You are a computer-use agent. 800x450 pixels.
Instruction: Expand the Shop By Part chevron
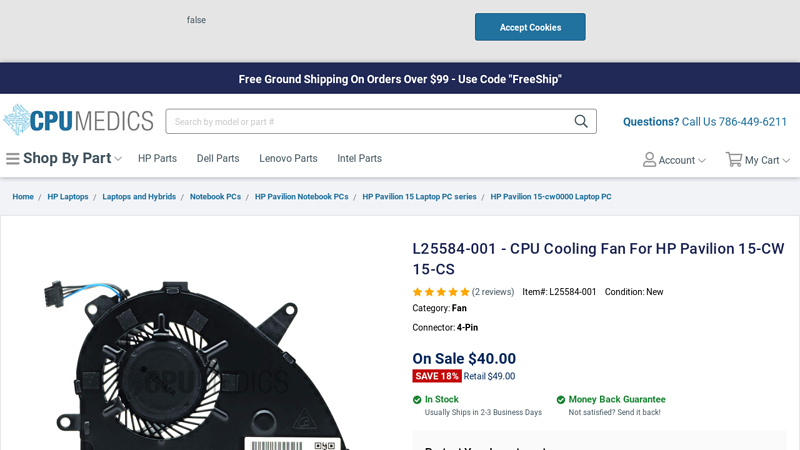point(118,159)
